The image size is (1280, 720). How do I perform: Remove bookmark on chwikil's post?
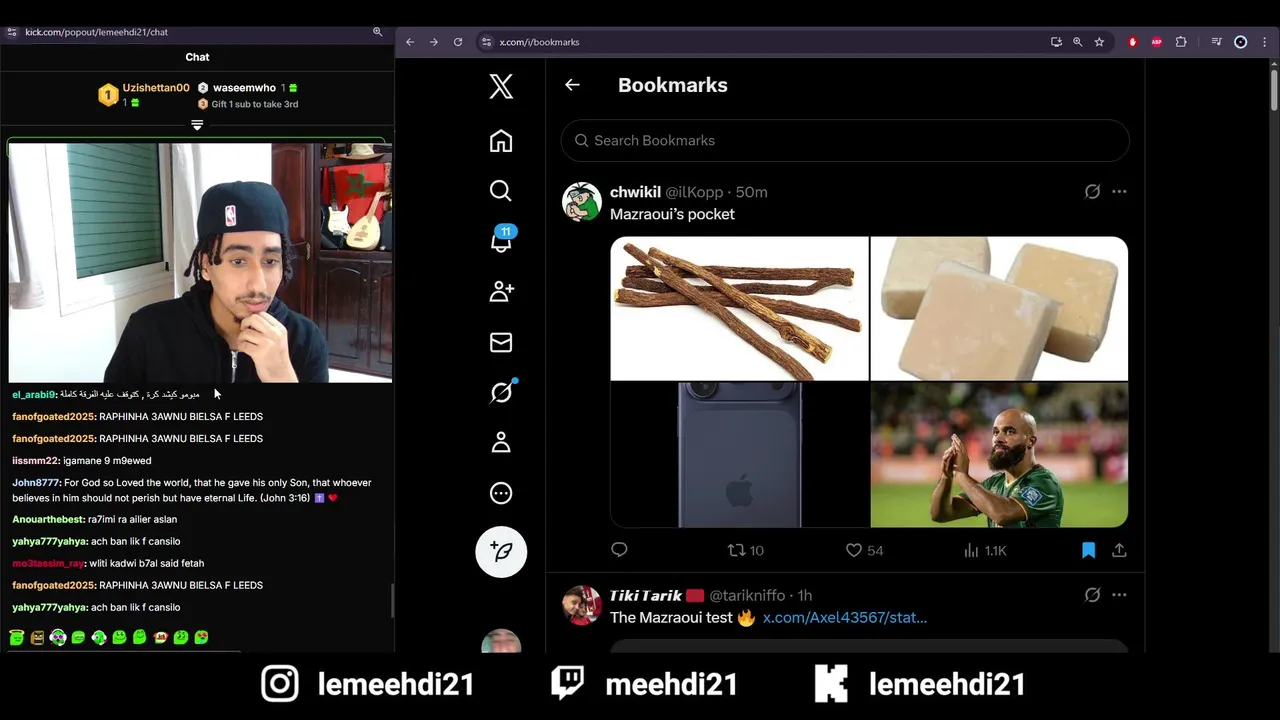tap(1089, 550)
